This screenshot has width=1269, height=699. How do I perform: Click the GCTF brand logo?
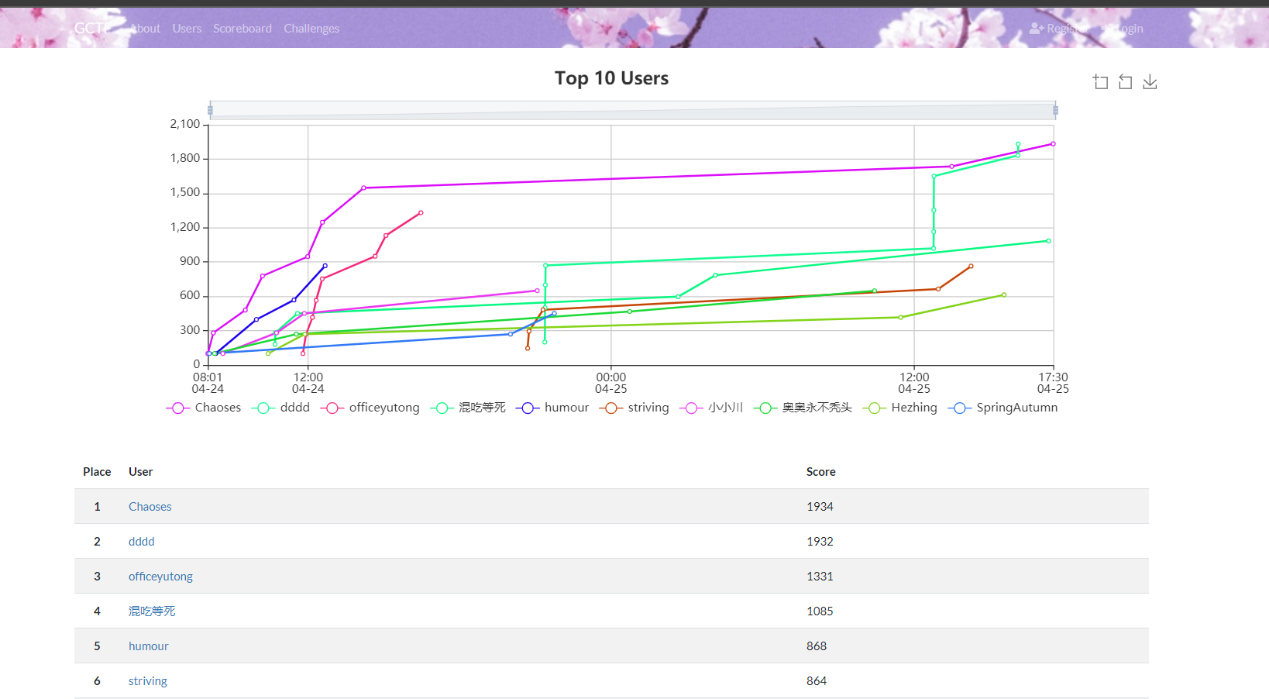coord(92,29)
